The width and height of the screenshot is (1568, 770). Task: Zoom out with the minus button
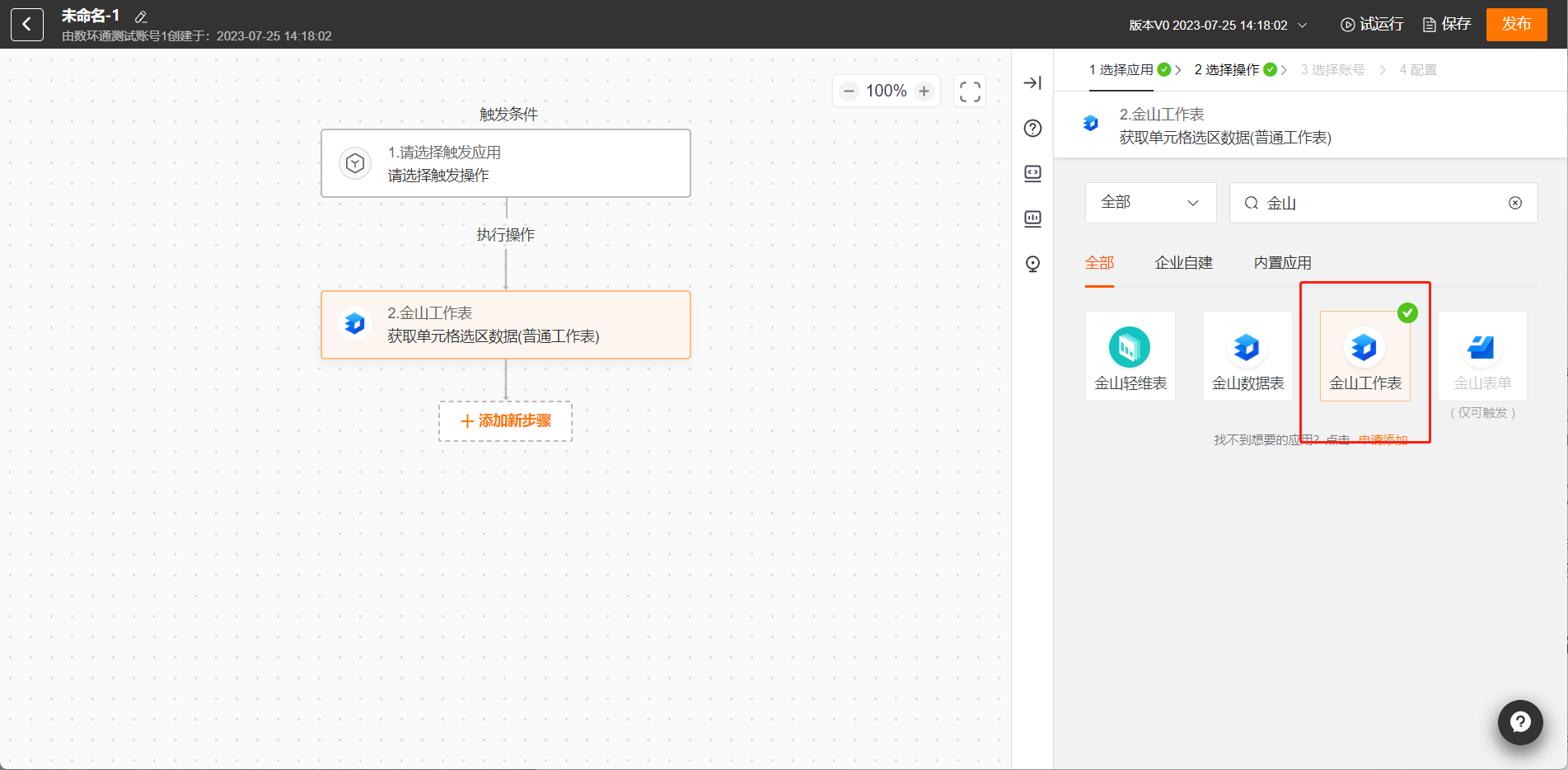click(x=849, y=91)
